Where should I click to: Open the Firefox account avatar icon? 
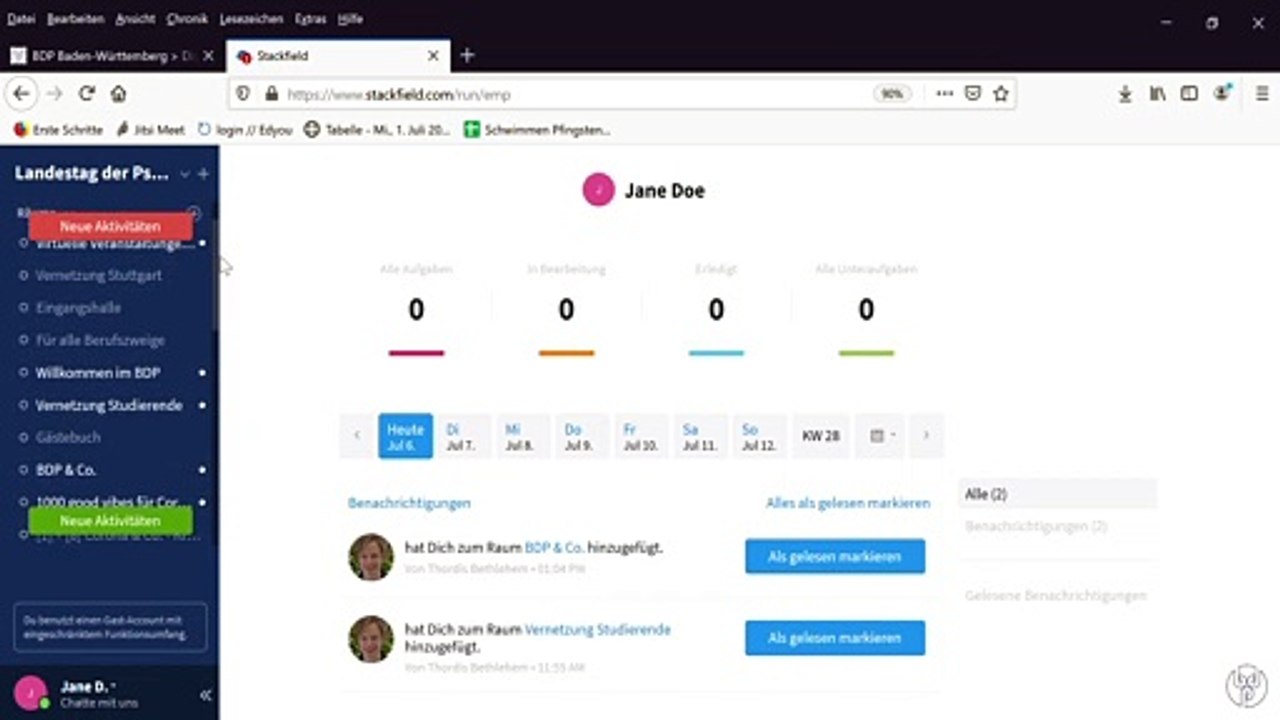click(x=1222, y=93)
